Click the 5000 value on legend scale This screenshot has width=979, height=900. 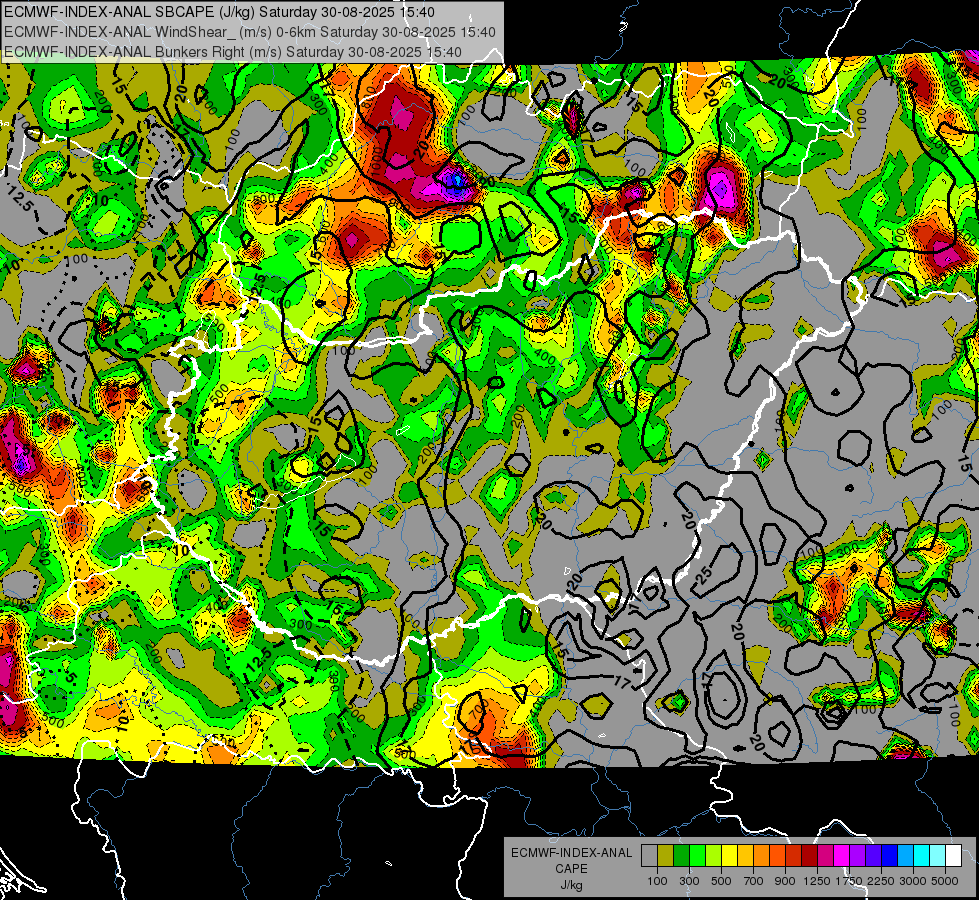point(945,881)
